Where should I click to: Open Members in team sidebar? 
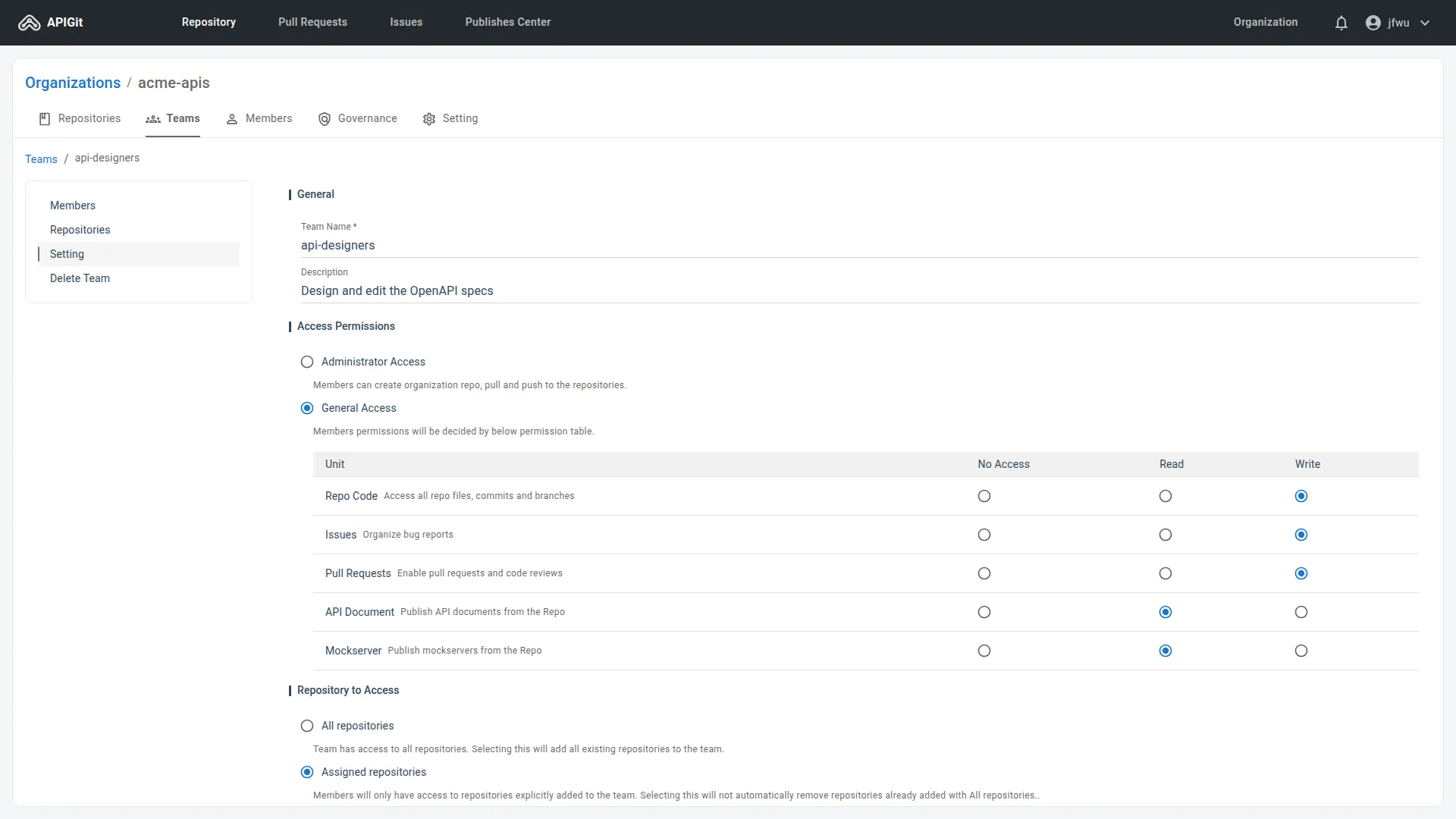(x=139, y=206)
